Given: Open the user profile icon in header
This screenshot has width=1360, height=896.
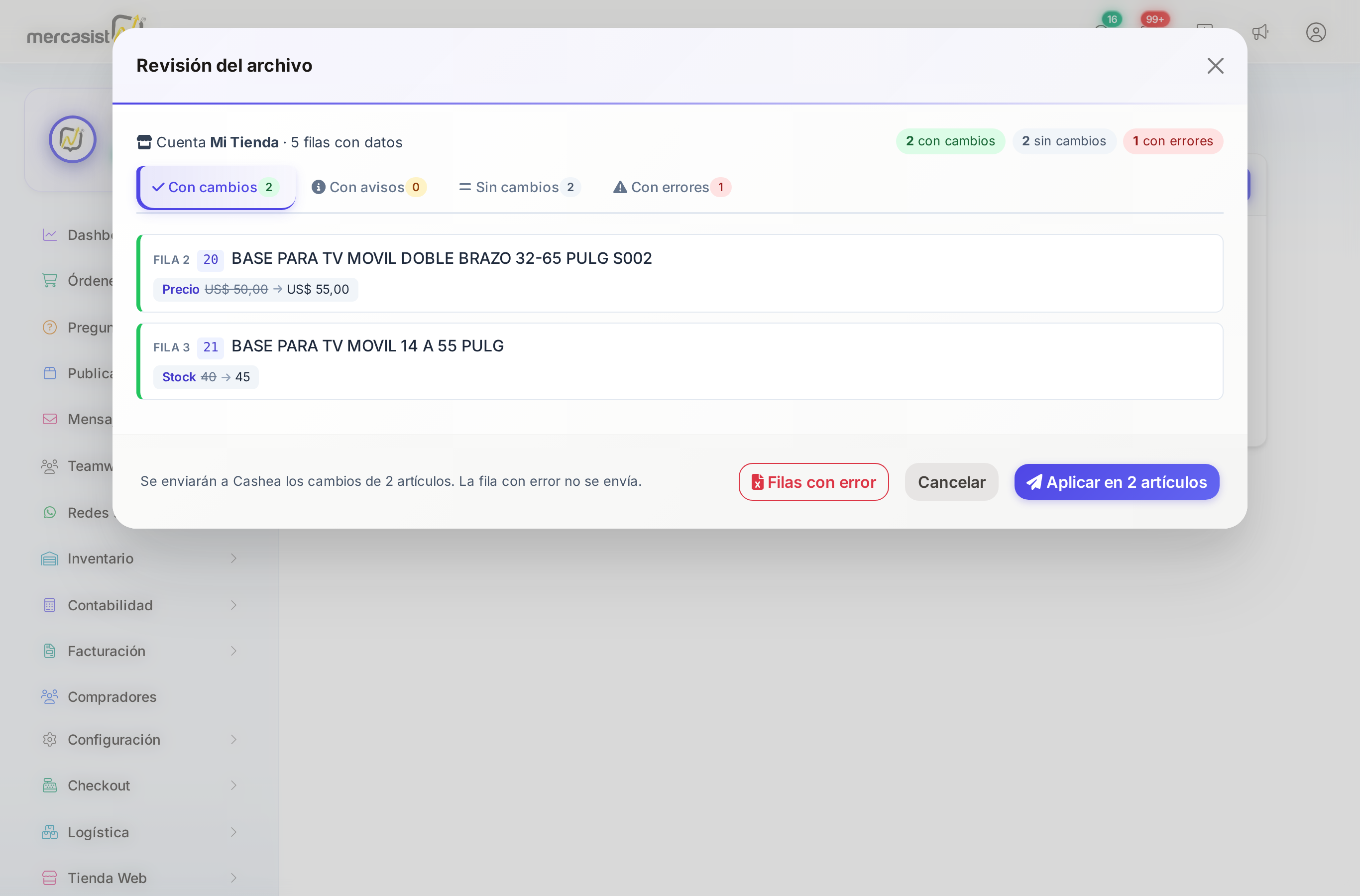Looking at the screenshot, I should coord(1316,32).
